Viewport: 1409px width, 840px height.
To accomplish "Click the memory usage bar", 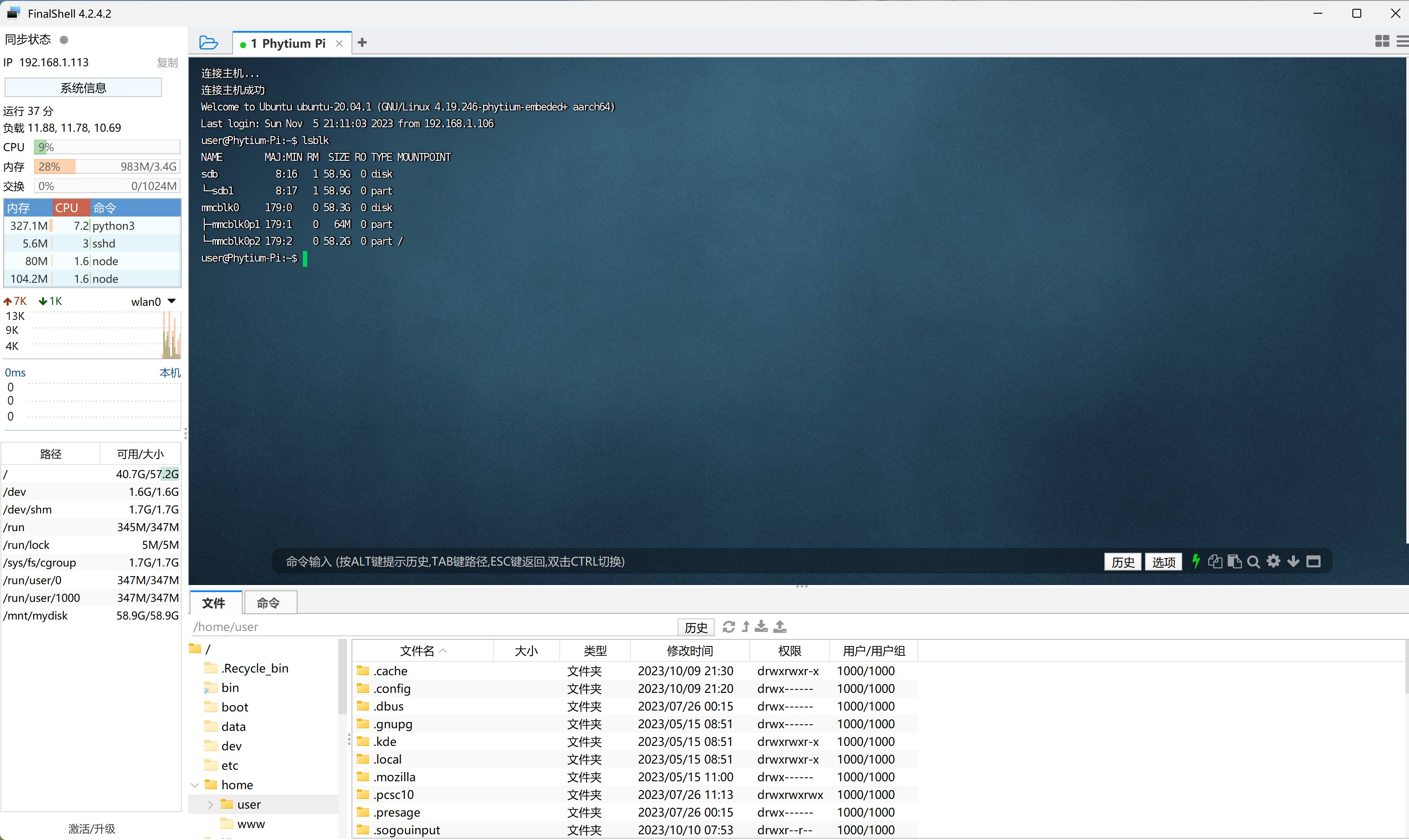I will 107,167.
